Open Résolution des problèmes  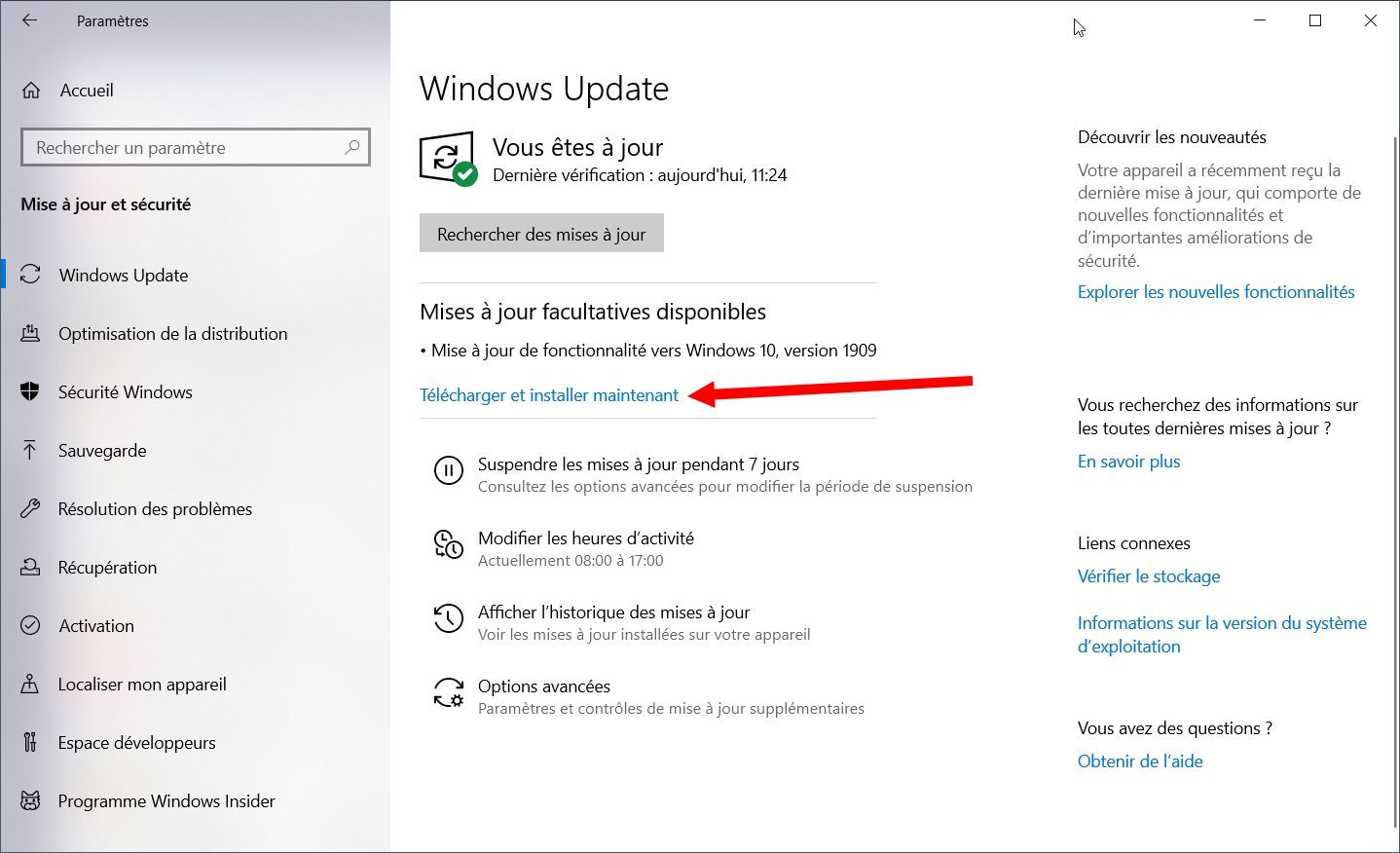[x=155, y=508]
